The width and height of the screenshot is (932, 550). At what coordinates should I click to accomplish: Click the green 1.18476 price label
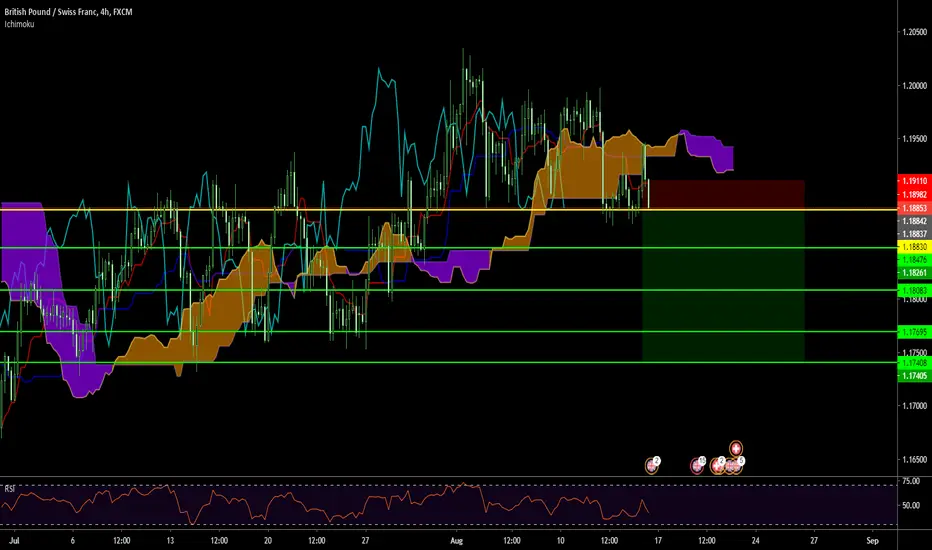click(914, 260)
